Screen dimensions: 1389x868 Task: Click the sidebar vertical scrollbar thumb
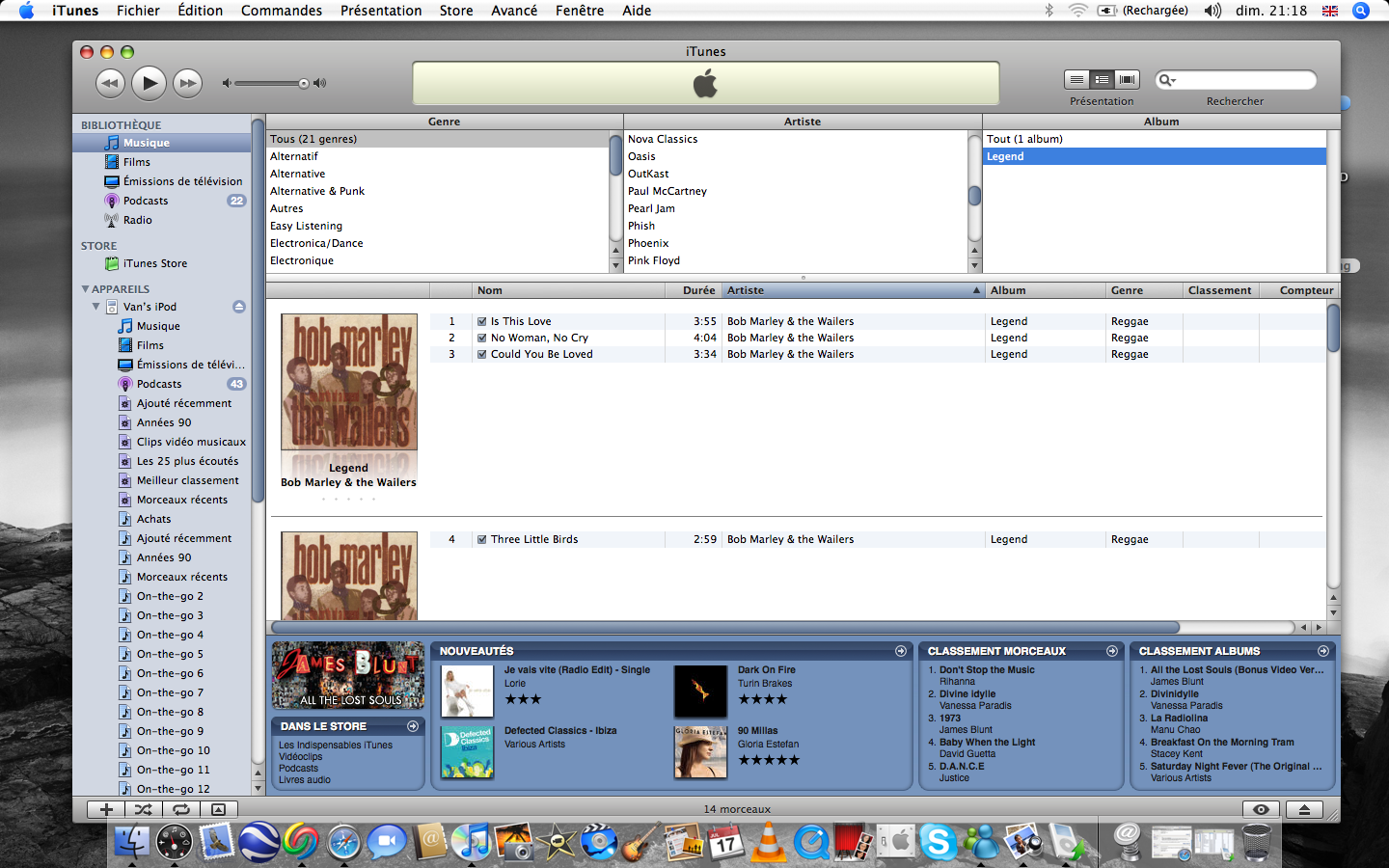pyautogui.click(x=258, y=309)
